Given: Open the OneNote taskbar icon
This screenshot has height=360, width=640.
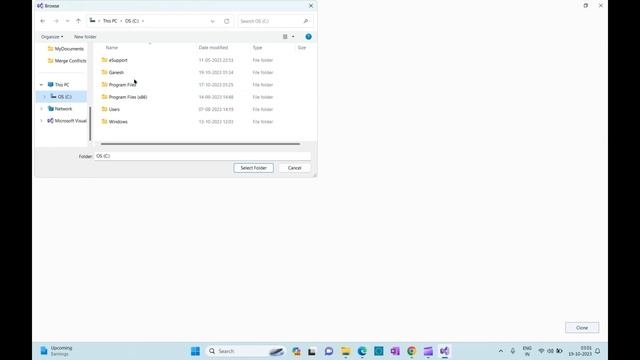Looking at the screenshot, I should pyautogui.click(x=395, y=351).
